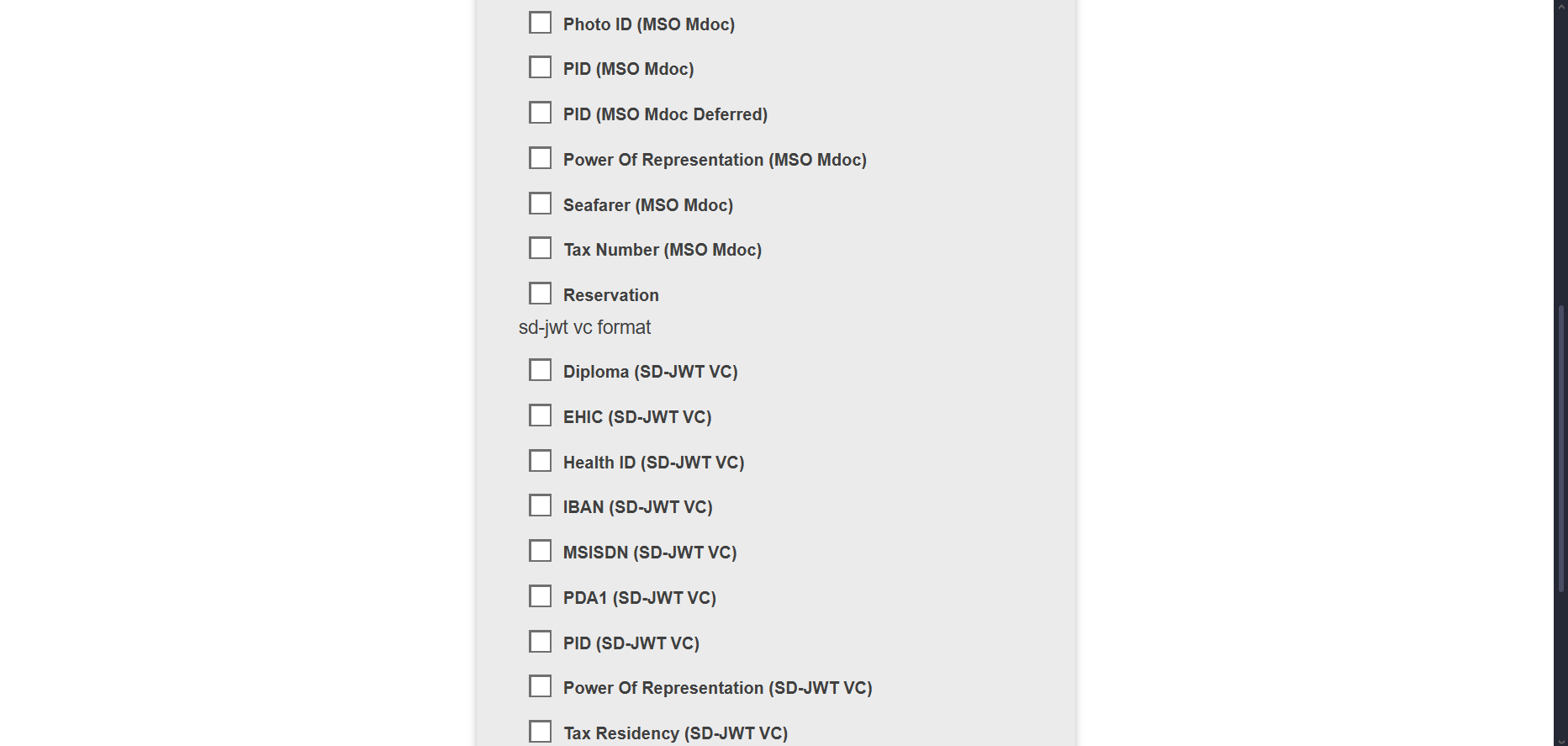Enable Power Of Representation (MSO Mdoc)
This screenshot has width=1568, height=746.
(x=540, y=158)
